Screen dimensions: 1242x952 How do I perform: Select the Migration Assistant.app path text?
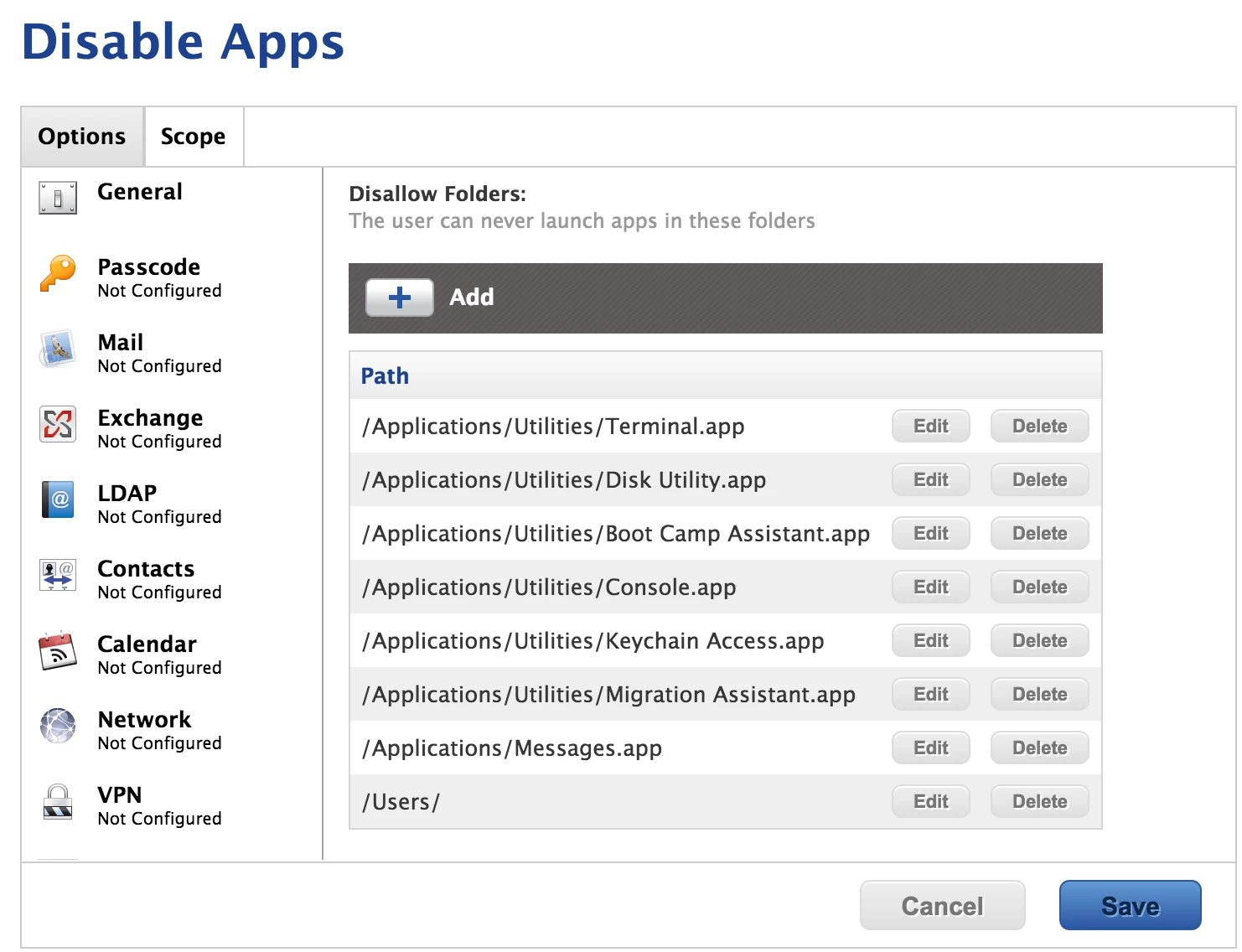[x=609, y=695]
